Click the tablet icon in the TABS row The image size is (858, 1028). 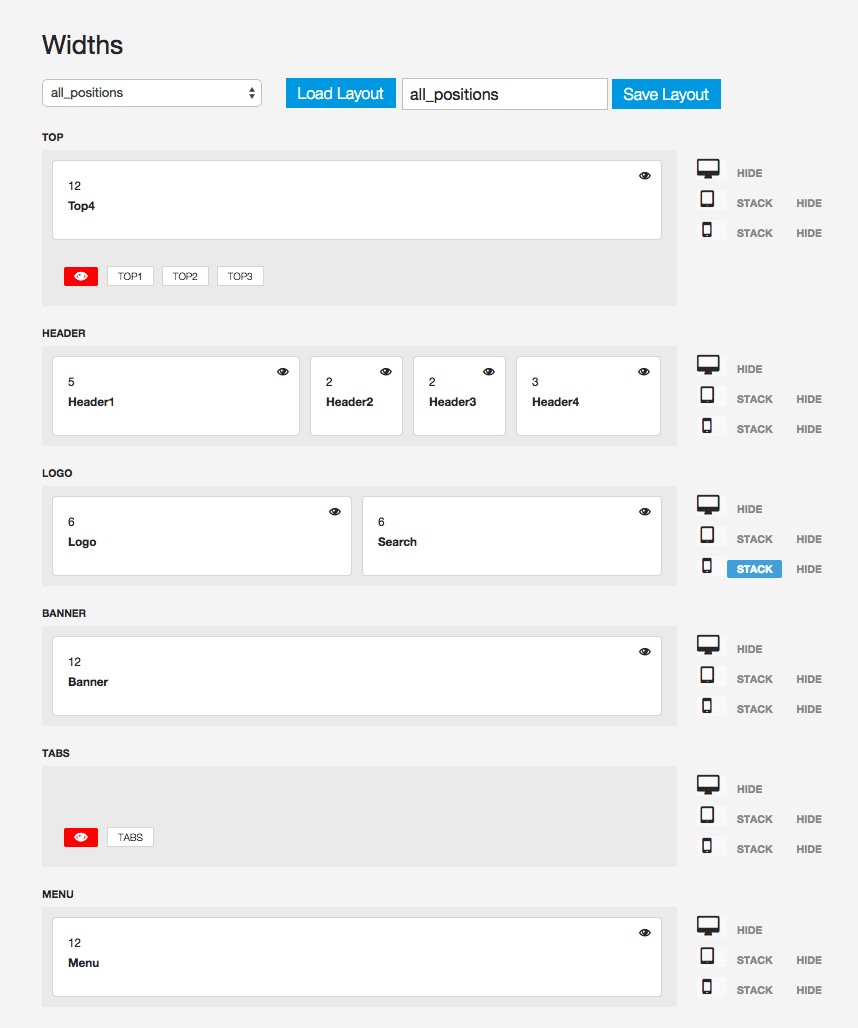click(x=707, y=816)
